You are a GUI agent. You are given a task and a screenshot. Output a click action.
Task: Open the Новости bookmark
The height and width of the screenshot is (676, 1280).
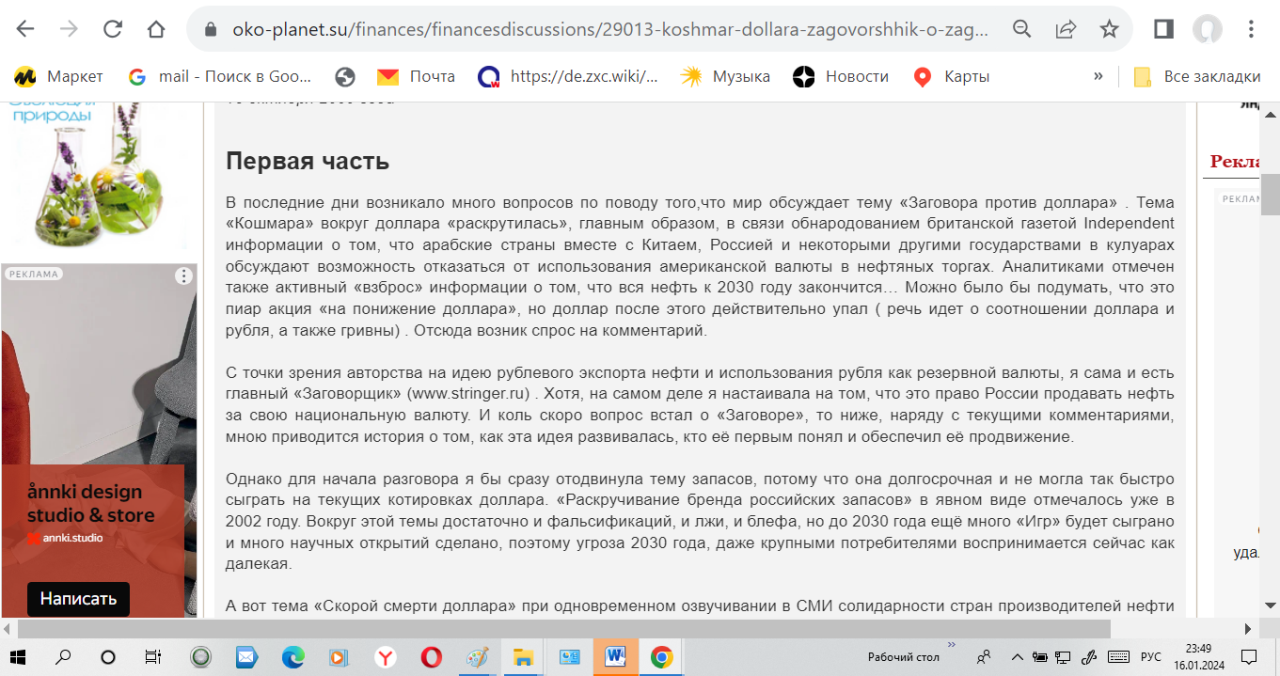click(841, 77)
